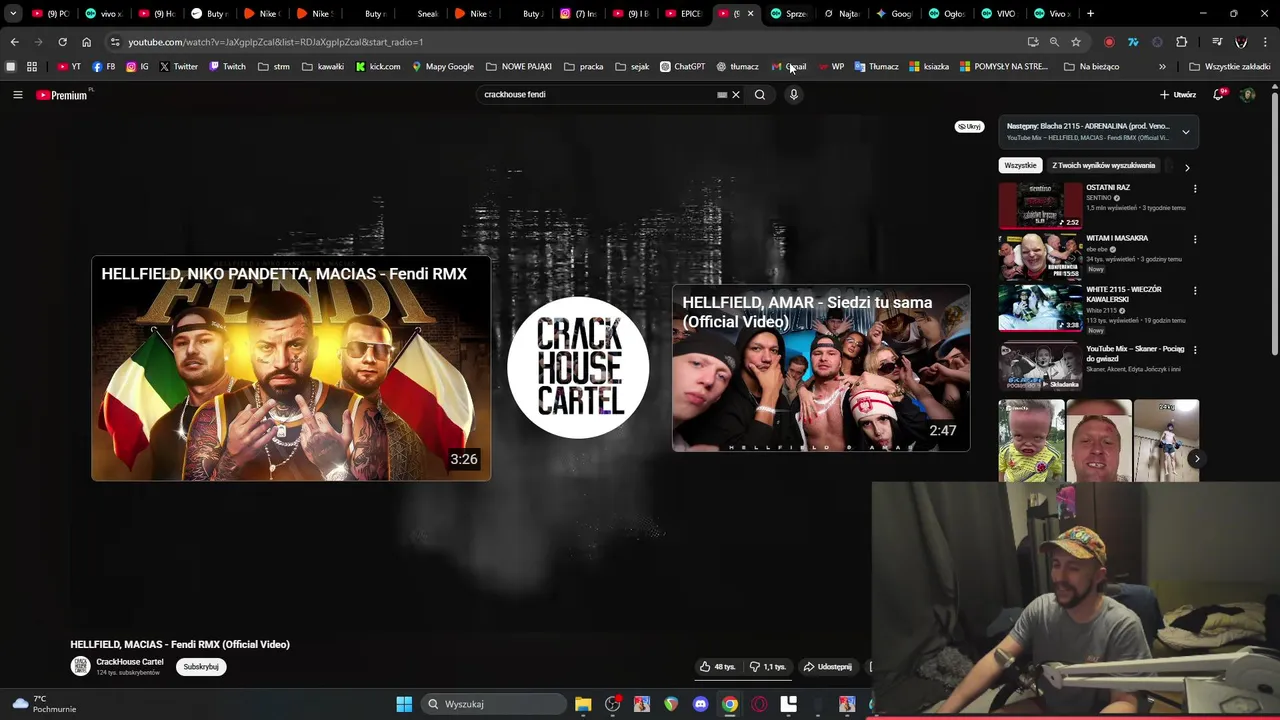
Task: Click the Ukryj hide end-screen toggle
Action: coord(969,127)
